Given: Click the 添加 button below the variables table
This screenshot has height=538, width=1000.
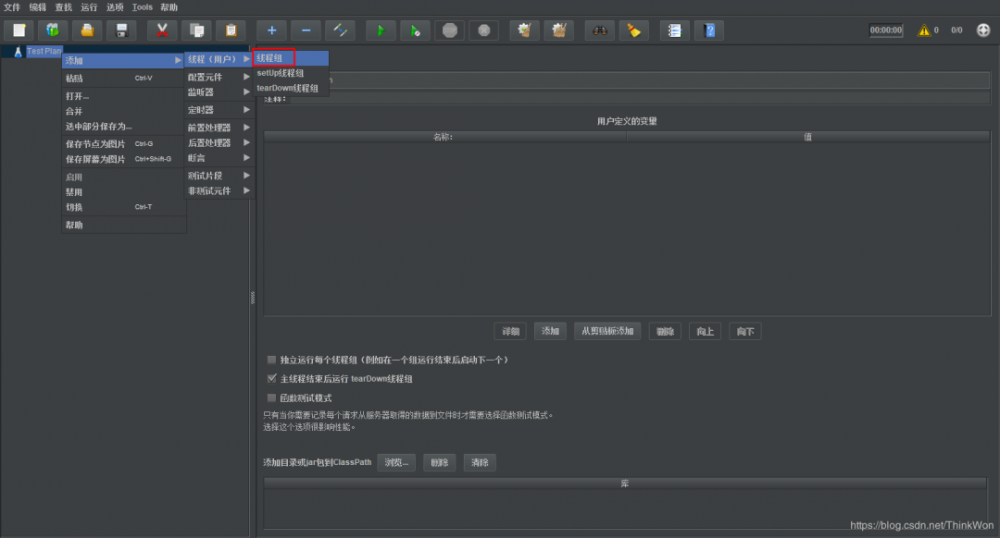Looking at the screenshot, I should (550, 331).
